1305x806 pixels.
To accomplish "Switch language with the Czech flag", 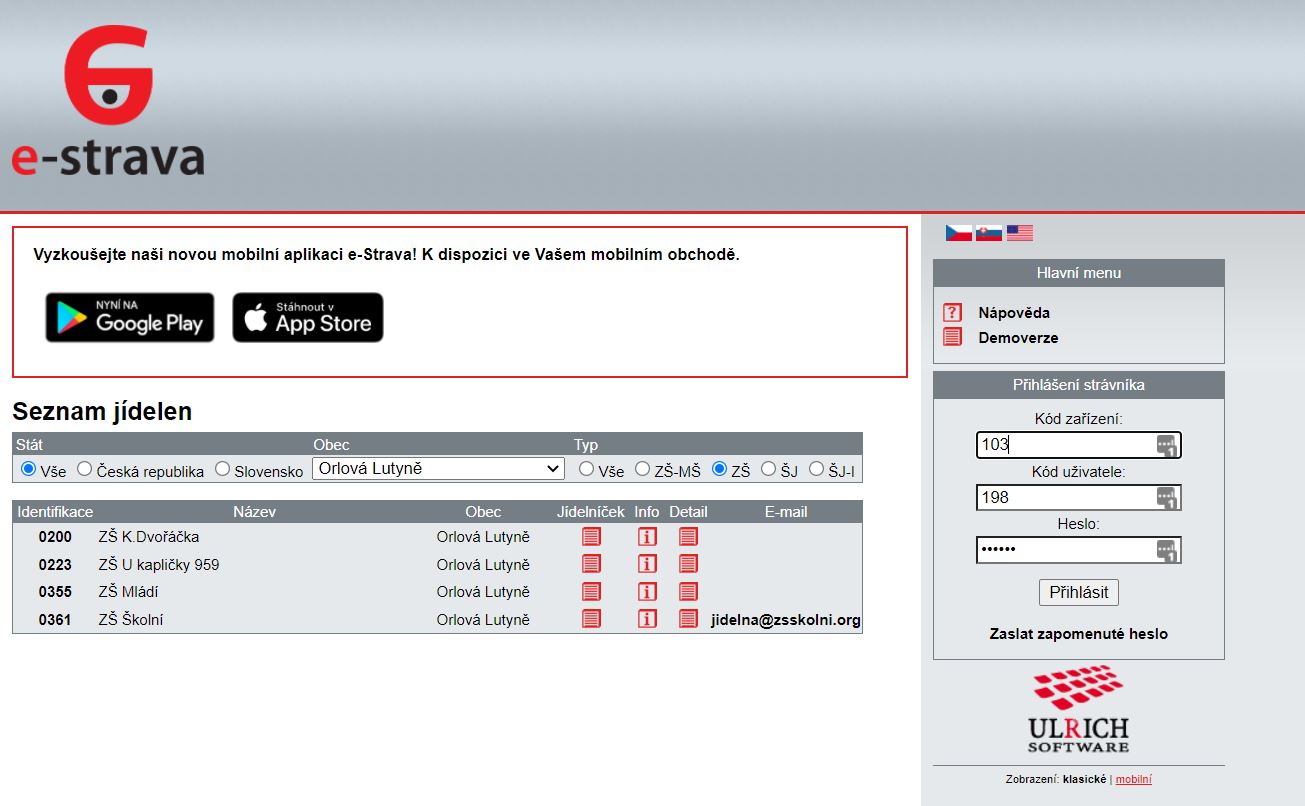I will pos(959,233).
